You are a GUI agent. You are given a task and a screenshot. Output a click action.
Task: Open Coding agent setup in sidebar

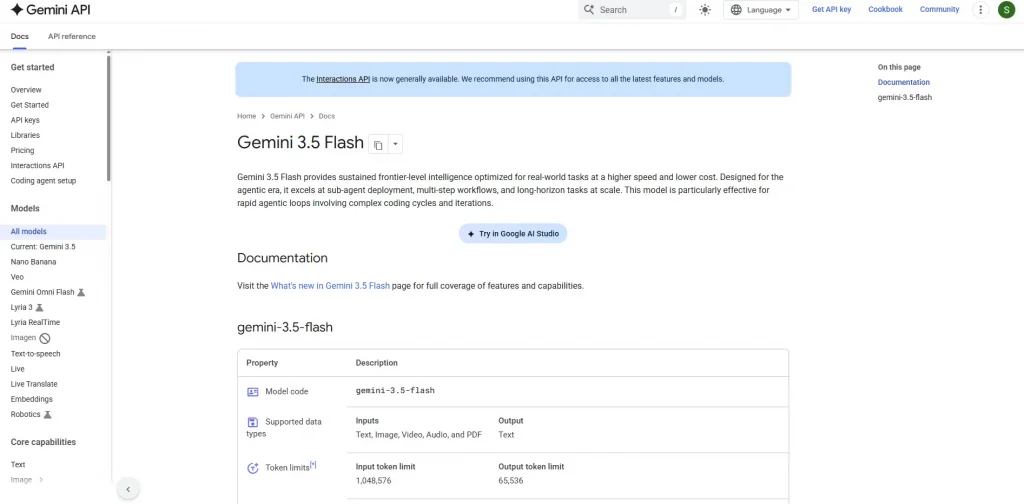point(43,181)
